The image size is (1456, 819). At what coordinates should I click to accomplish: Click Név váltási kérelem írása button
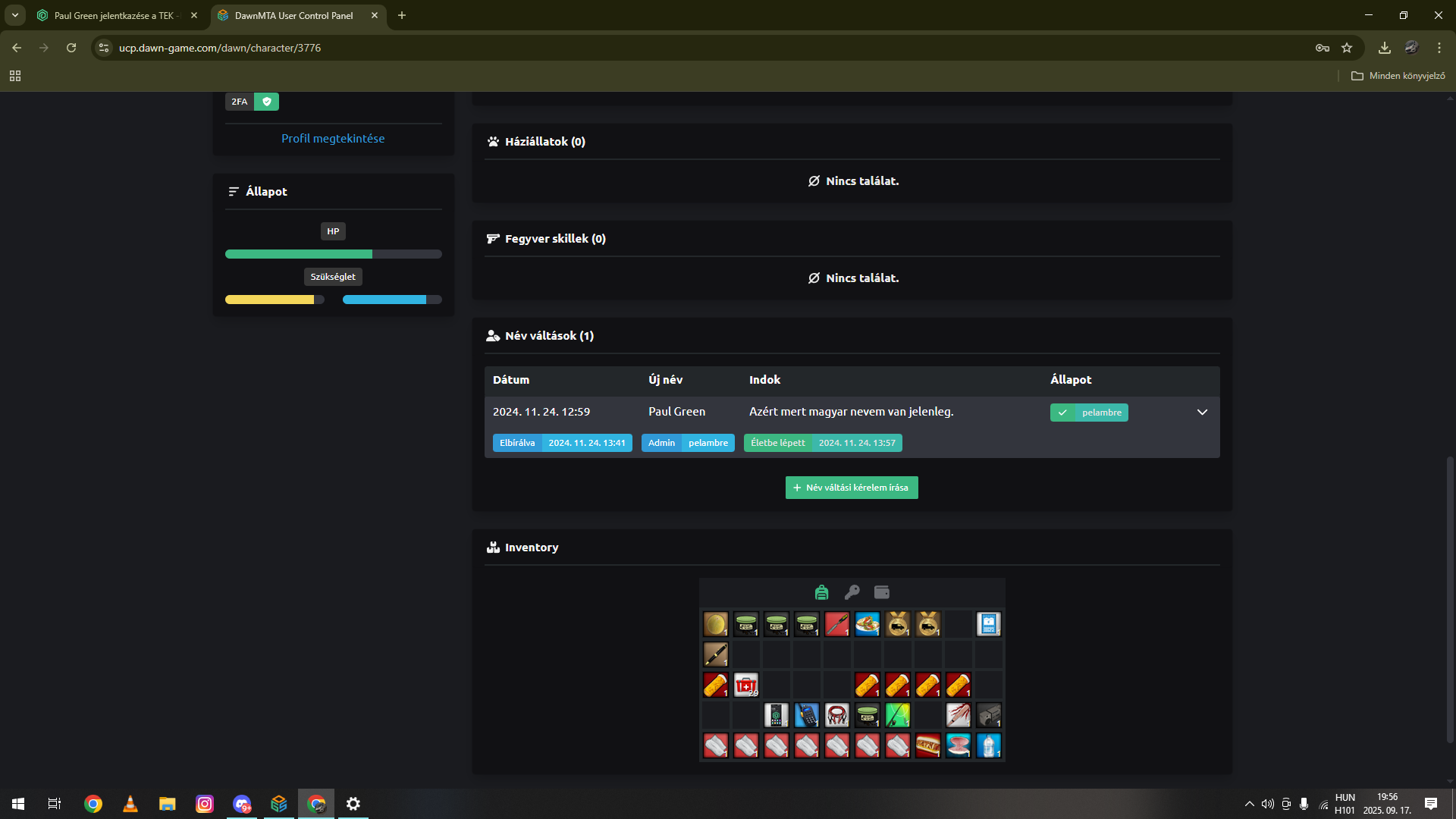[x=851, y=488]
